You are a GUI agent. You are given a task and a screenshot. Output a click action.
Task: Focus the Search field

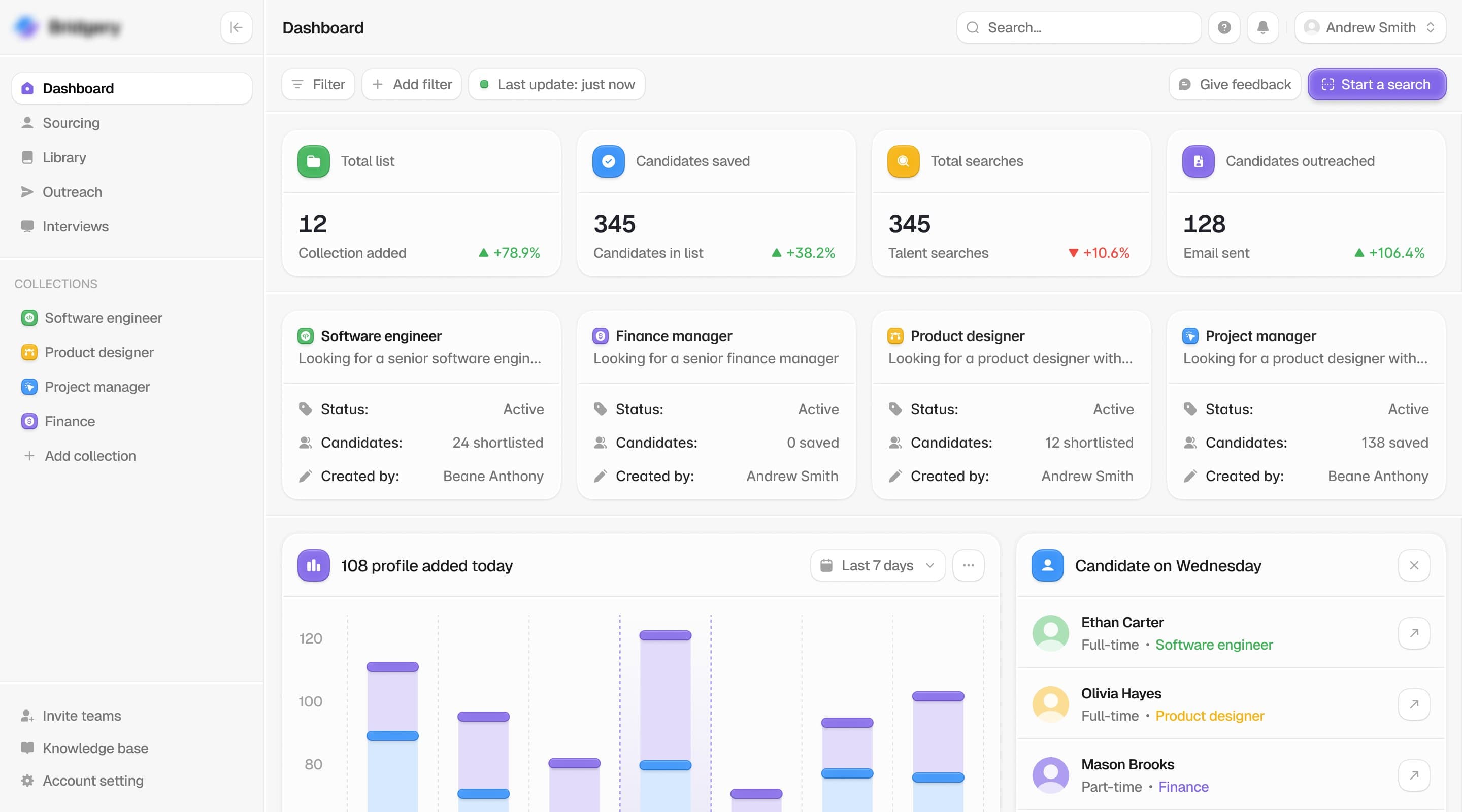coord(1078,27)
